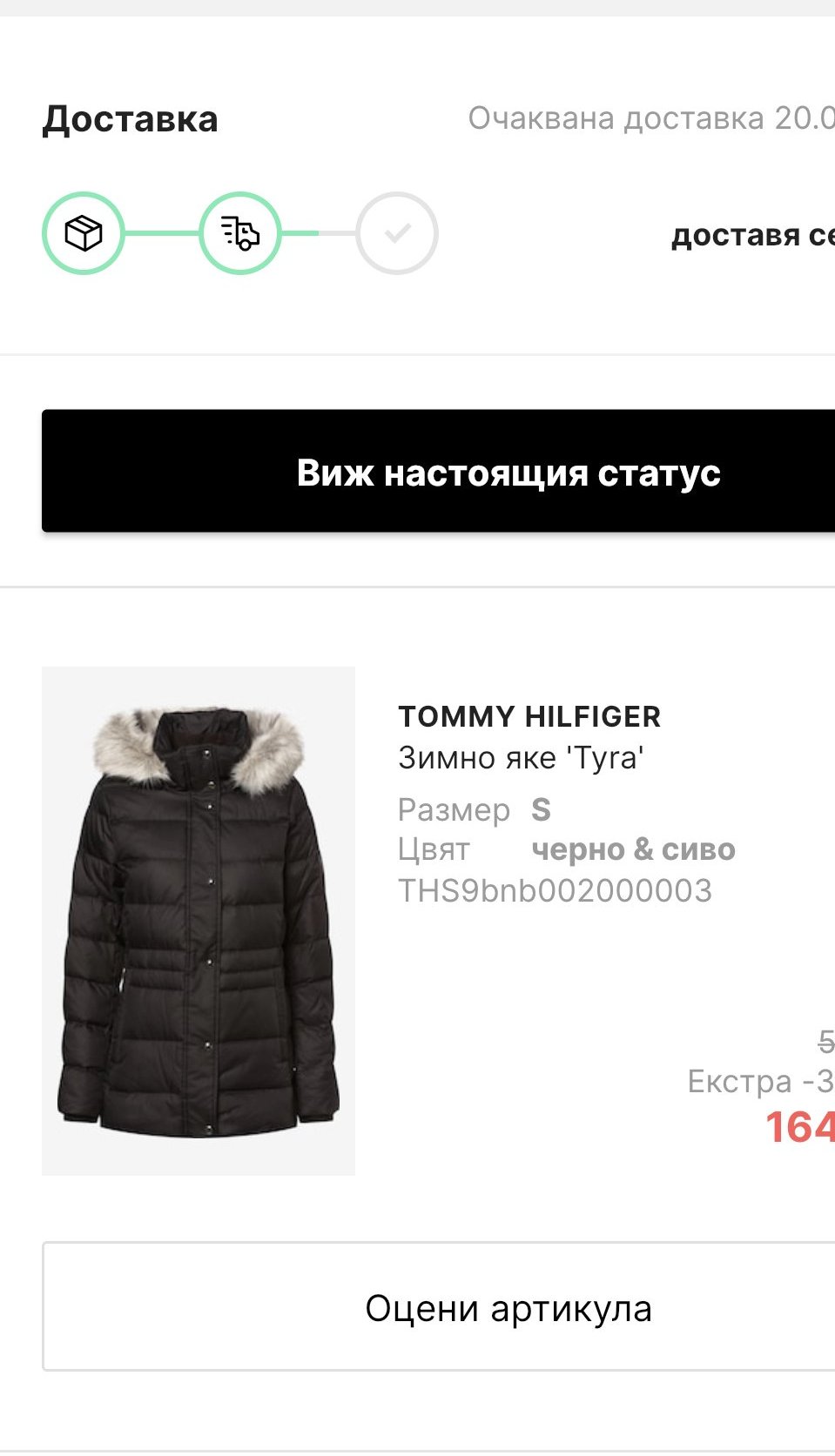Click the product code THS9bnb002000003
The height and width of the screenshot is (1456, 835).
(x=555, y=891)
